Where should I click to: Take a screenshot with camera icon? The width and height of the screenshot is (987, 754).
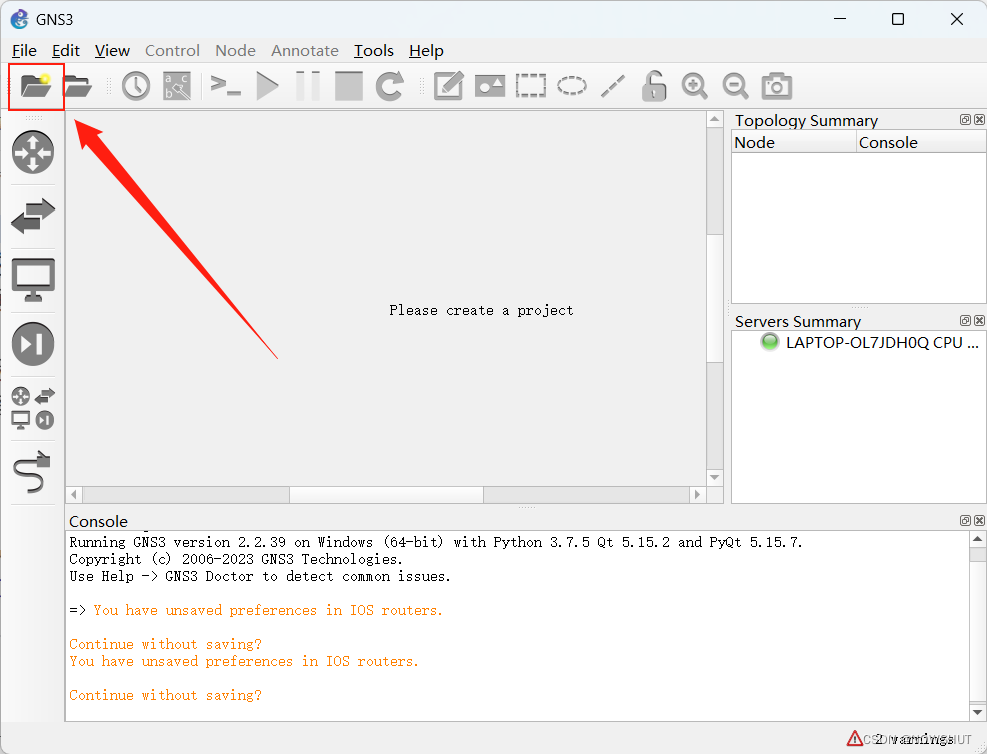coord(777,86)
